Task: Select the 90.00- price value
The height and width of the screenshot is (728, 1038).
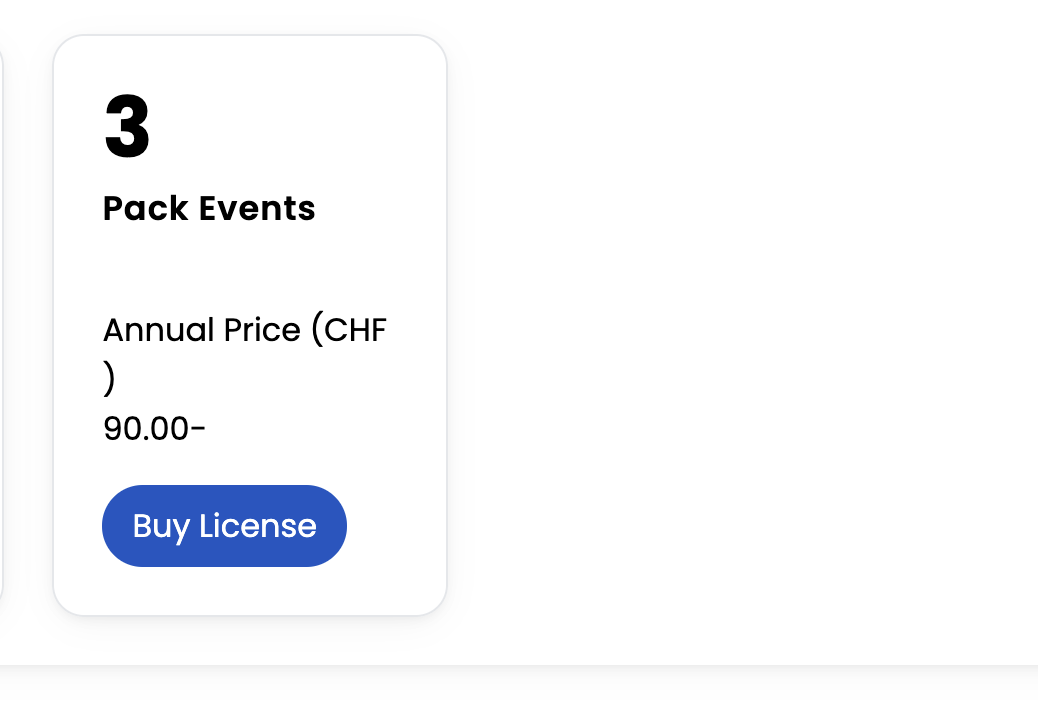Action: pyautogui.click(x=154, y=429)
